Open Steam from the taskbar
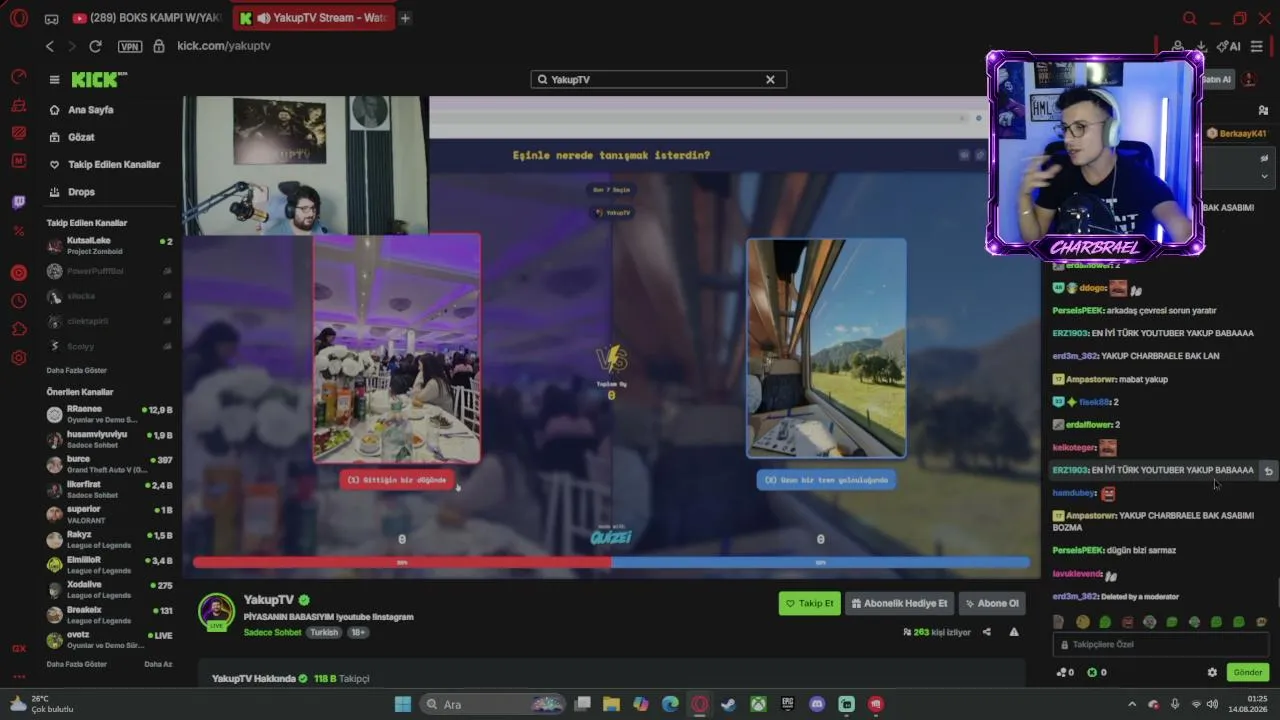The image size is (1280, 720). pos(729,704)
